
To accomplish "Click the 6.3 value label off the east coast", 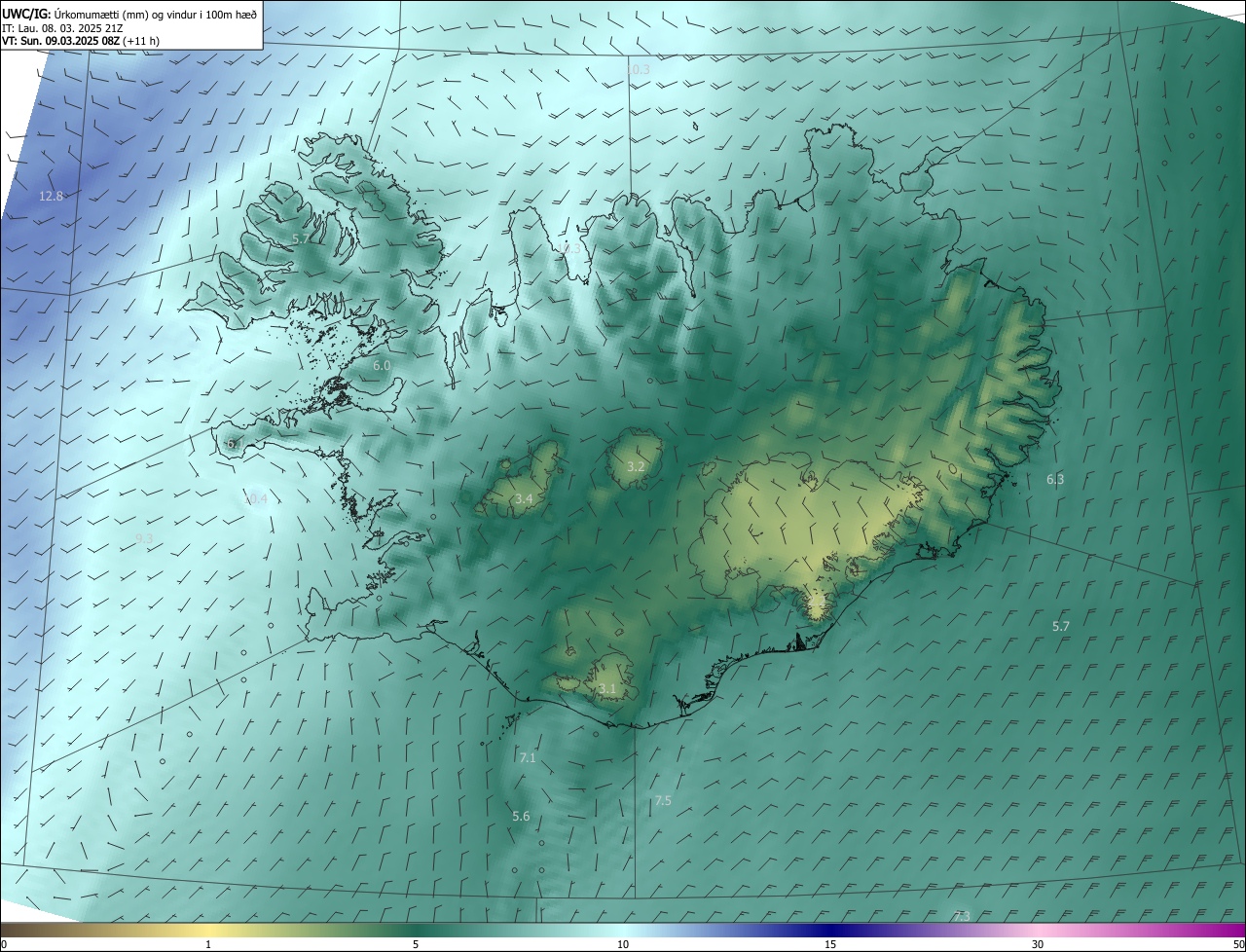I will (1055, 479).
